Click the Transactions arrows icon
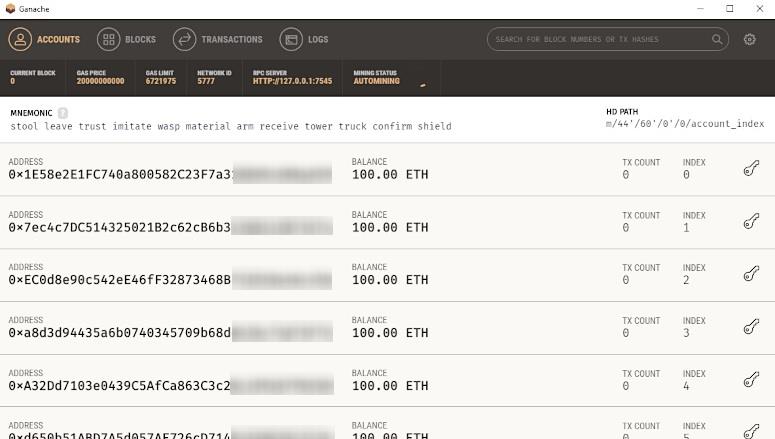Screen dimensions: 775x439 click(x=184, y=40)
